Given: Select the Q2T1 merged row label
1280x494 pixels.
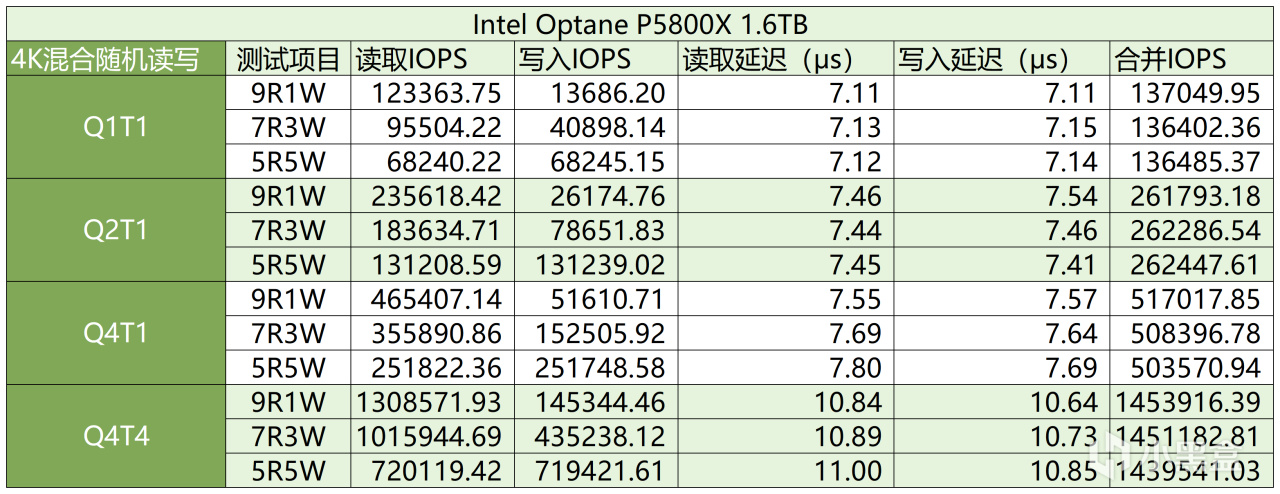Looking at the screenshot, I should point(116,230).
